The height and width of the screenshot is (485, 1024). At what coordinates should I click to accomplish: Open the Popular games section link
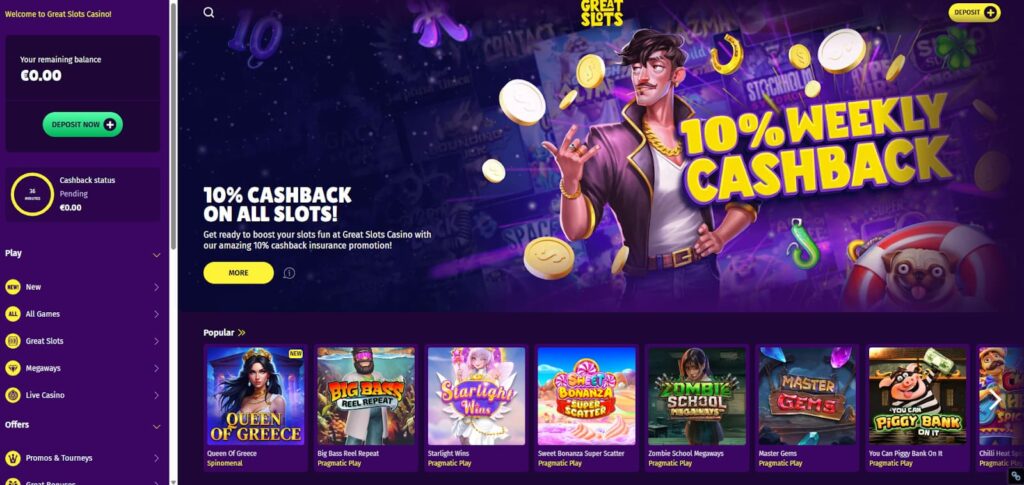click(224, 332)
